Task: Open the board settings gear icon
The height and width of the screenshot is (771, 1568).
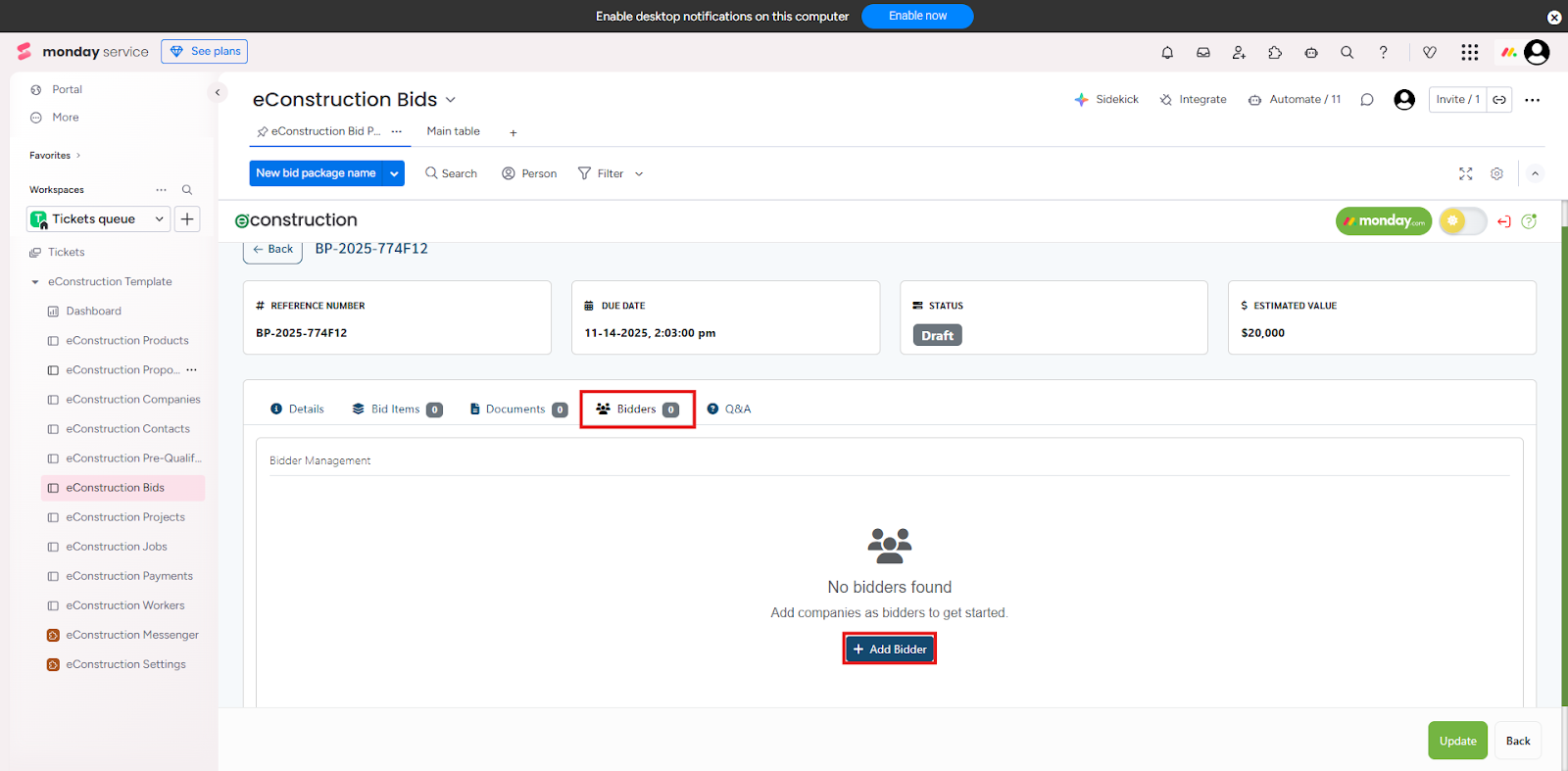Action: [x=1496, y=173]
